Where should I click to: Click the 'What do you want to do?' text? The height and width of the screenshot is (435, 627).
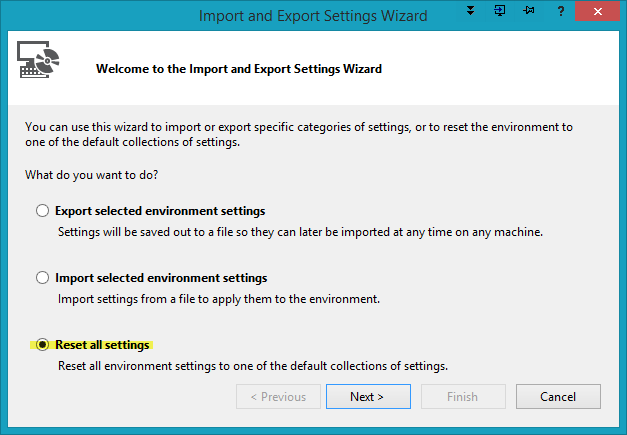point(92,175)
